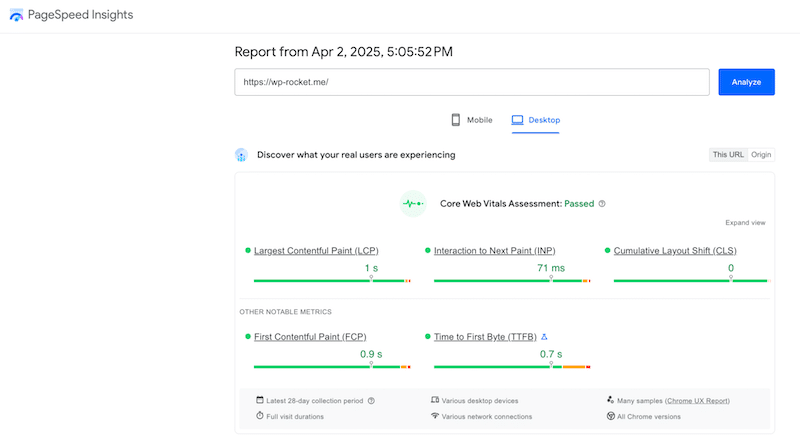
Task: Click the TTFB distribution bar
Action: coord(512,367)
